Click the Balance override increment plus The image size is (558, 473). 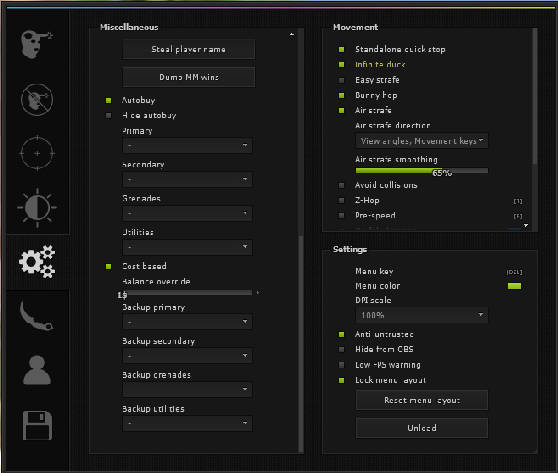[258, 293]
